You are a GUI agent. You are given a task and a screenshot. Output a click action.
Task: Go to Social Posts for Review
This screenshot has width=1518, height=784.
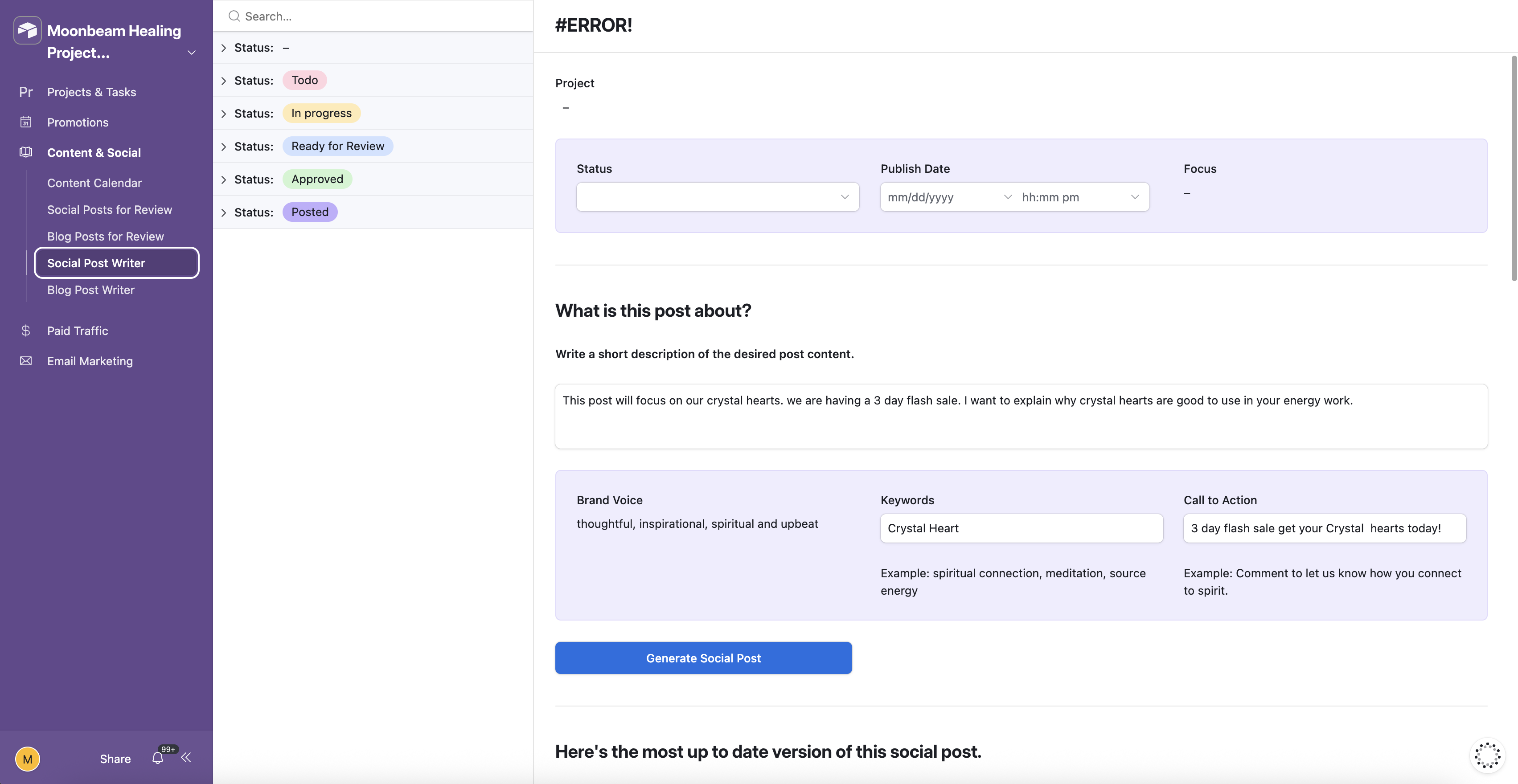click(x=110, y=210)
